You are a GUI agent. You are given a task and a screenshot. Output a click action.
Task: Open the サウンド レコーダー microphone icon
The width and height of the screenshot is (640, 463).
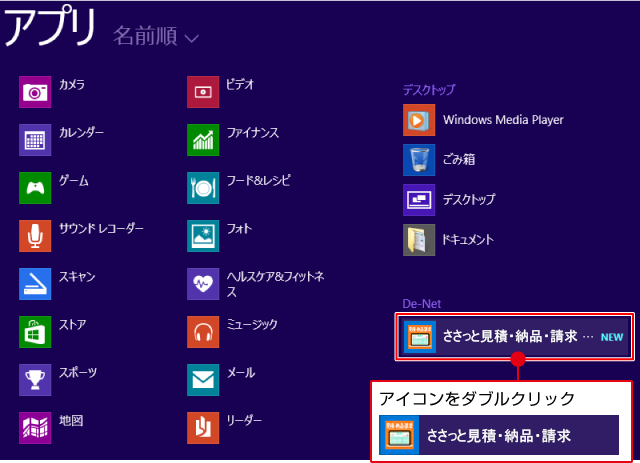pos(35,236)
